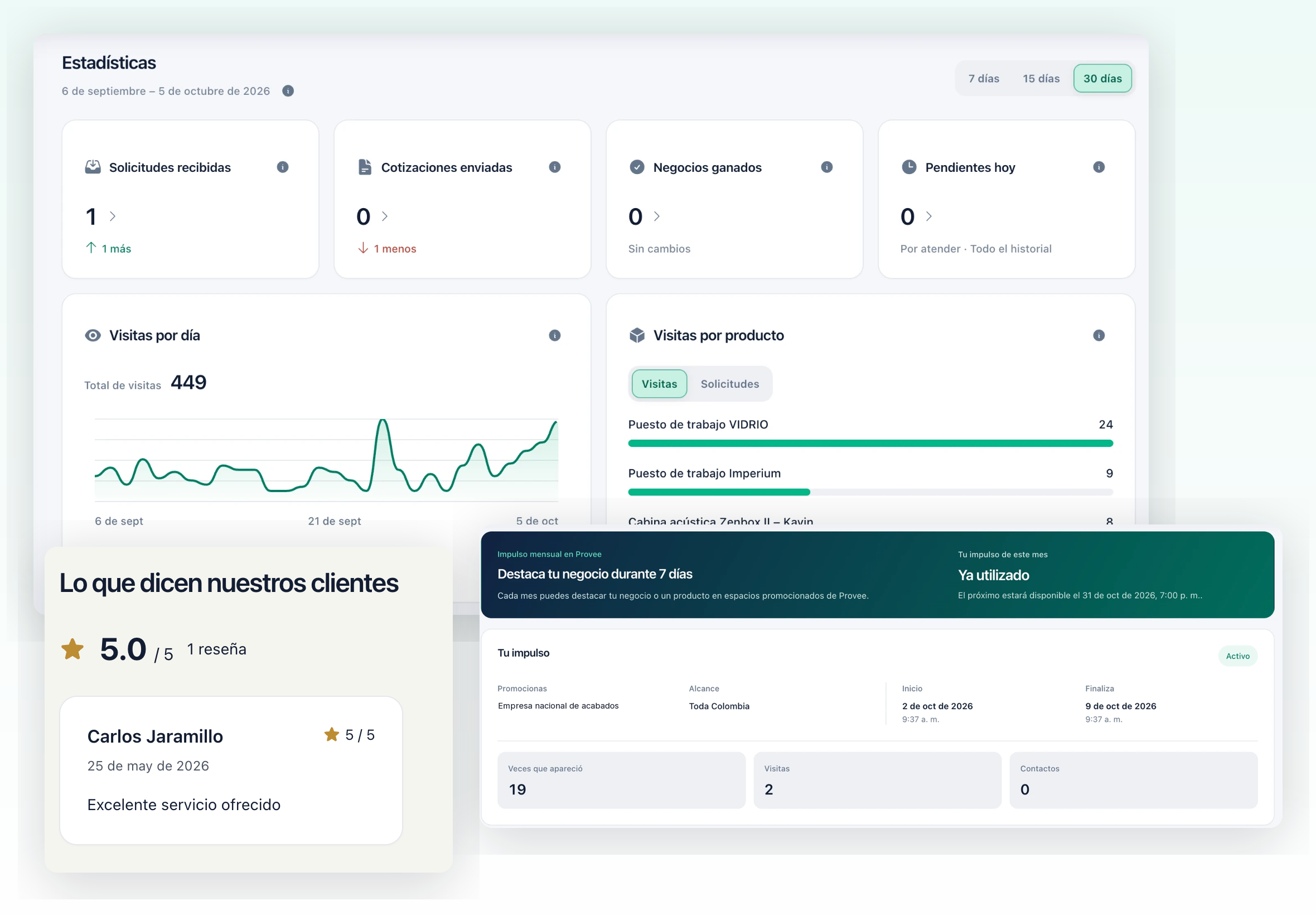The image size is (1316, 915).
Task: Click Visitas por producto info icon
Action: point(1099,335)
